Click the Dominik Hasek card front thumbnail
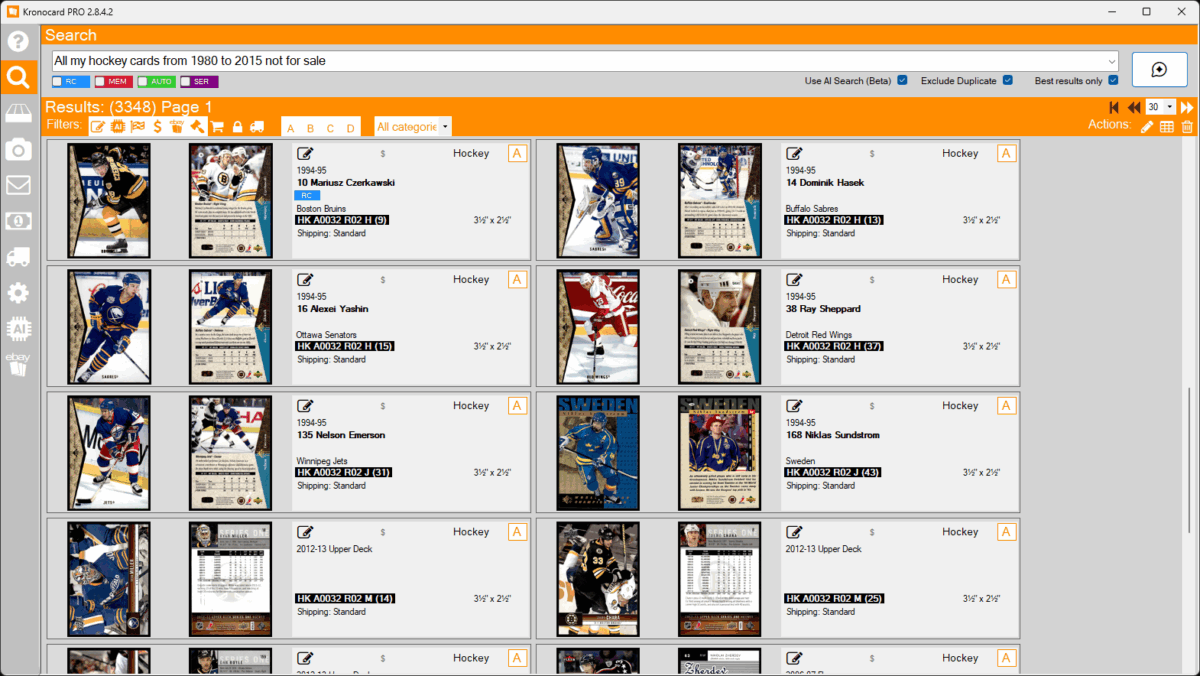This screenshot has width=1200, height=676. [598, 201]
